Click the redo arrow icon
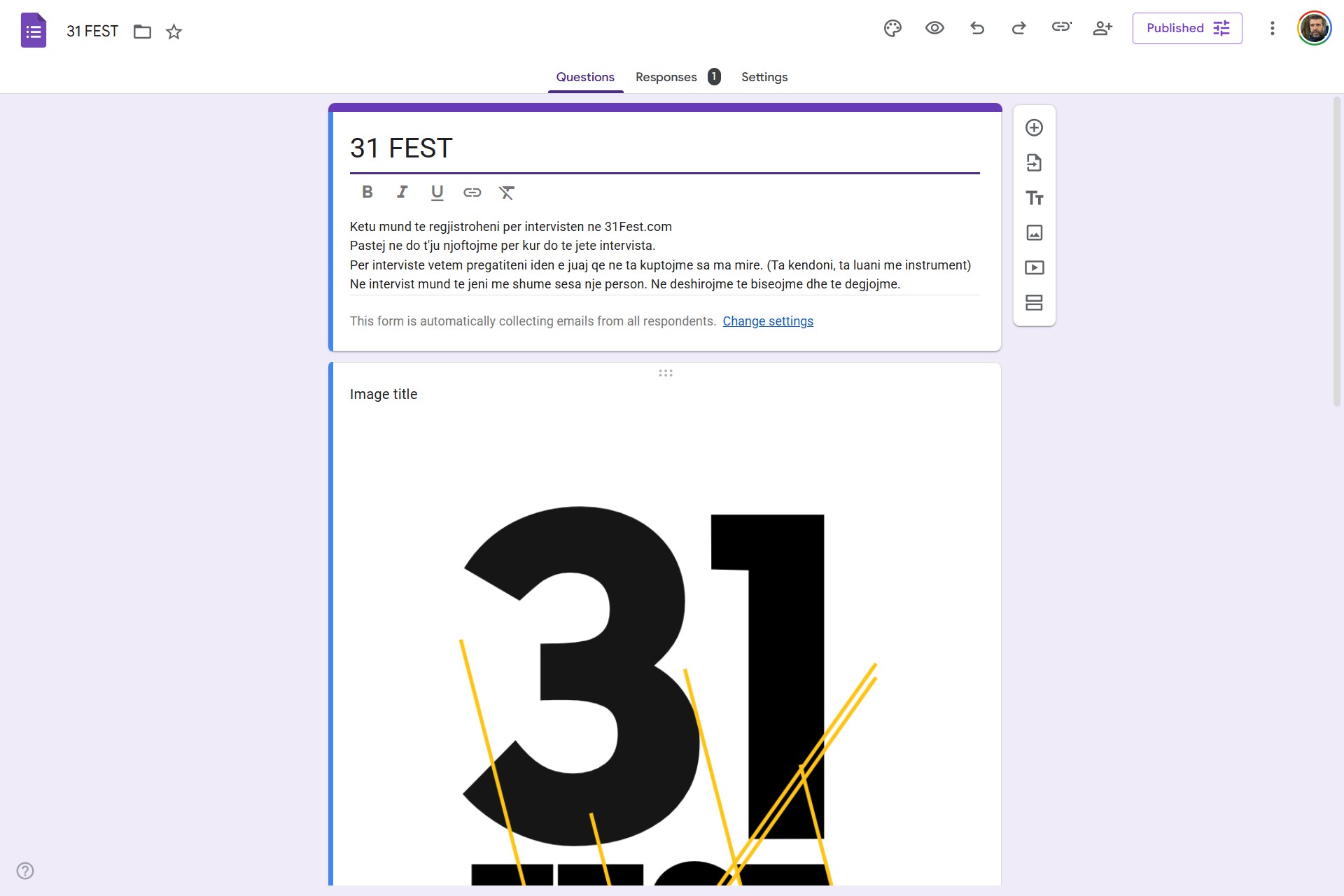This screenshot has height=896, width=1344. (1018, 29)
